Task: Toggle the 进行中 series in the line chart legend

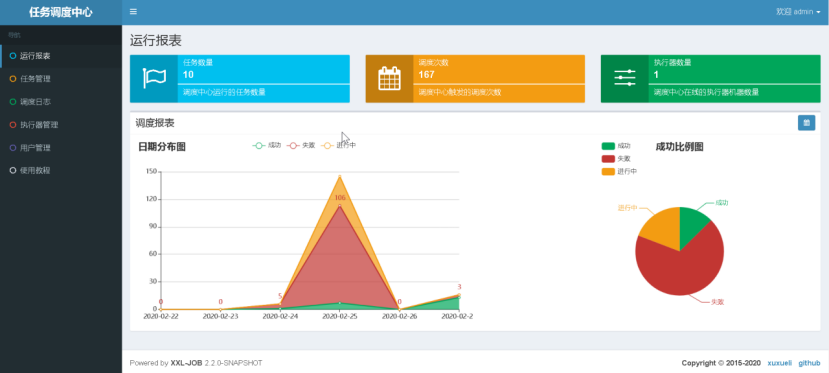Action: [x=338, y=145]
